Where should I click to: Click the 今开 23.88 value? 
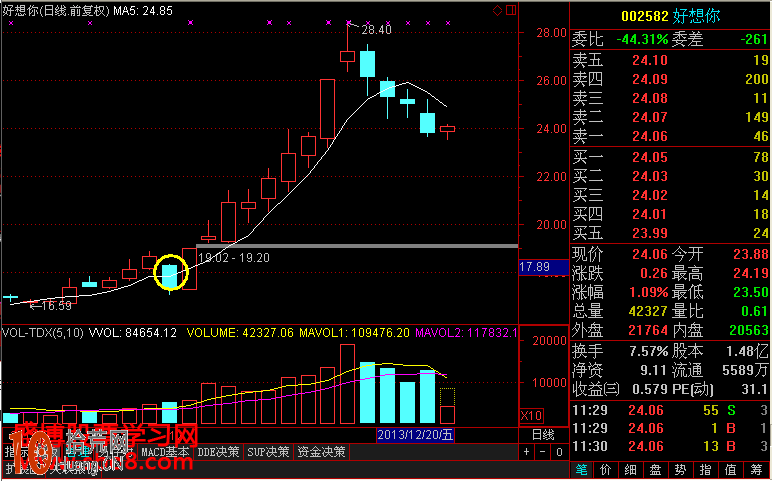(x=751, y=255)
